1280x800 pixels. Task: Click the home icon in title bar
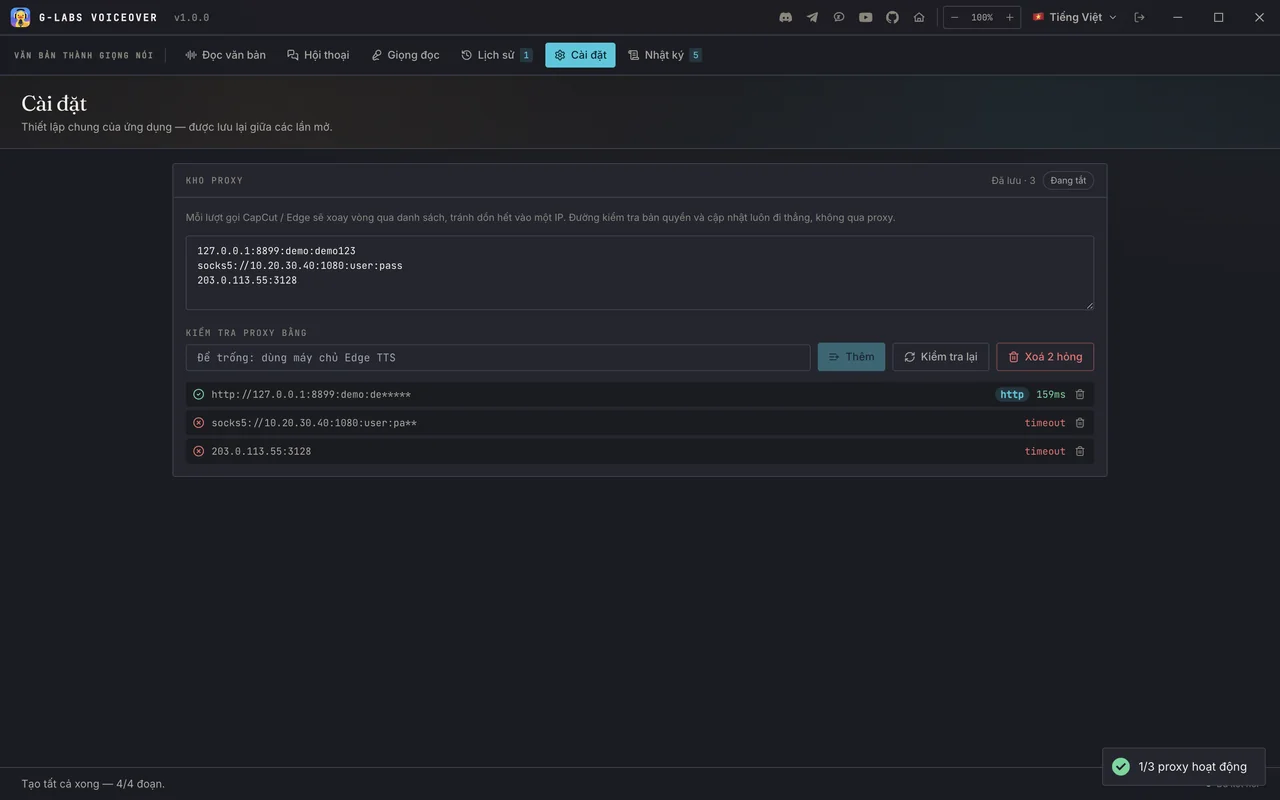[x=919, y=17]
